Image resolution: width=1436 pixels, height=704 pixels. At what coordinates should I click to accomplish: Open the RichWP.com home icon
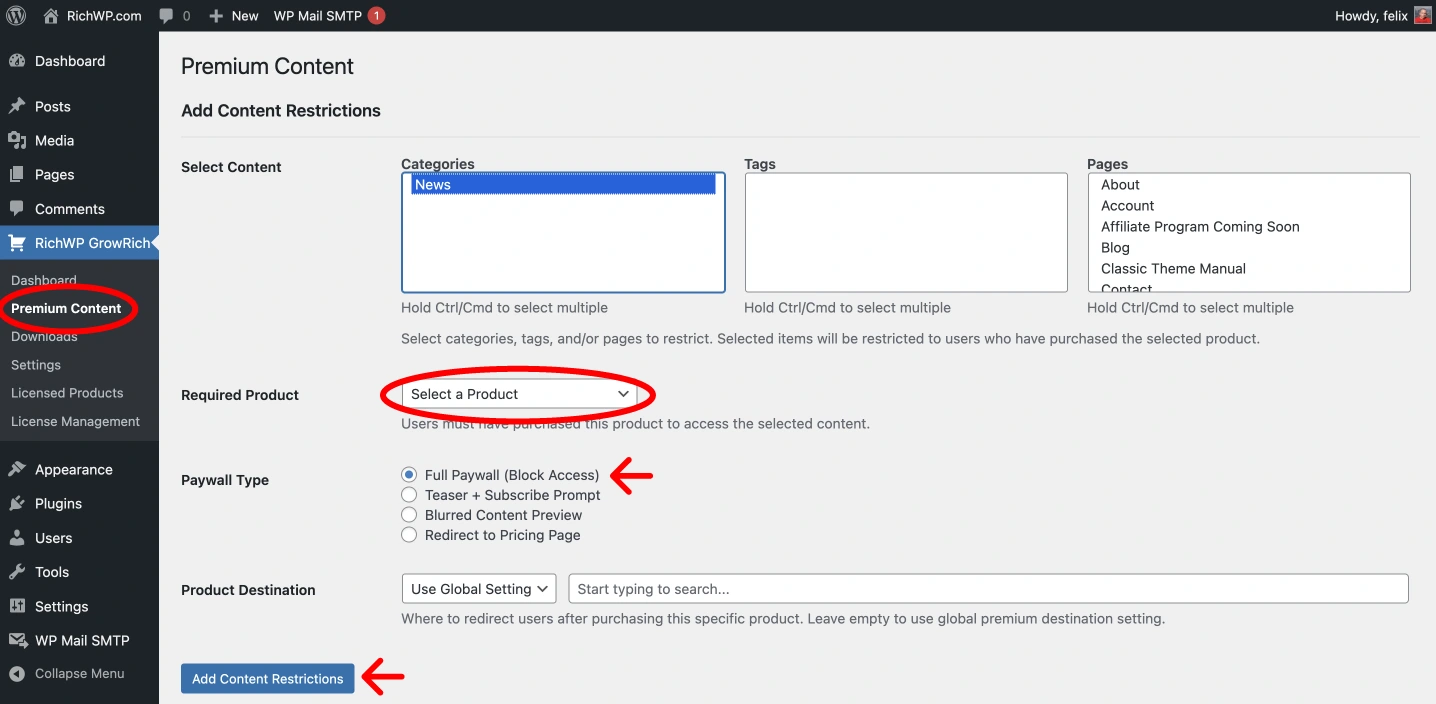pyautogui.click(x=51, y=16)
